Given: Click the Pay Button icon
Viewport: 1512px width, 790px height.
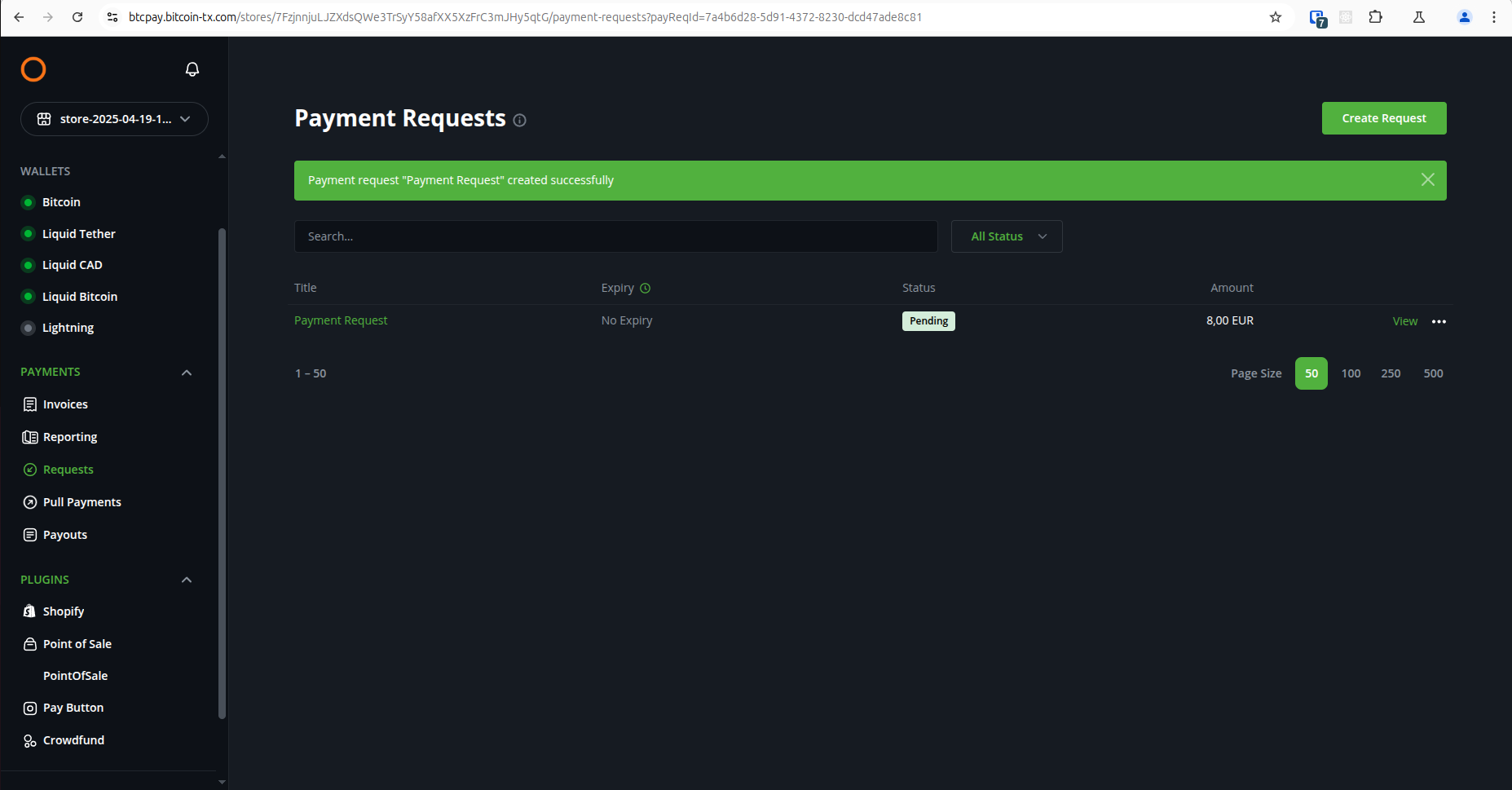Looking at the screenshot, I should [30, 708].
